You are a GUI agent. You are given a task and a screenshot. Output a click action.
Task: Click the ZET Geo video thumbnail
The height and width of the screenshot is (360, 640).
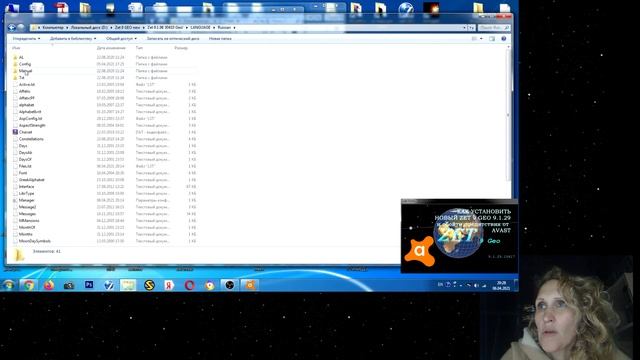coord(460,236)
